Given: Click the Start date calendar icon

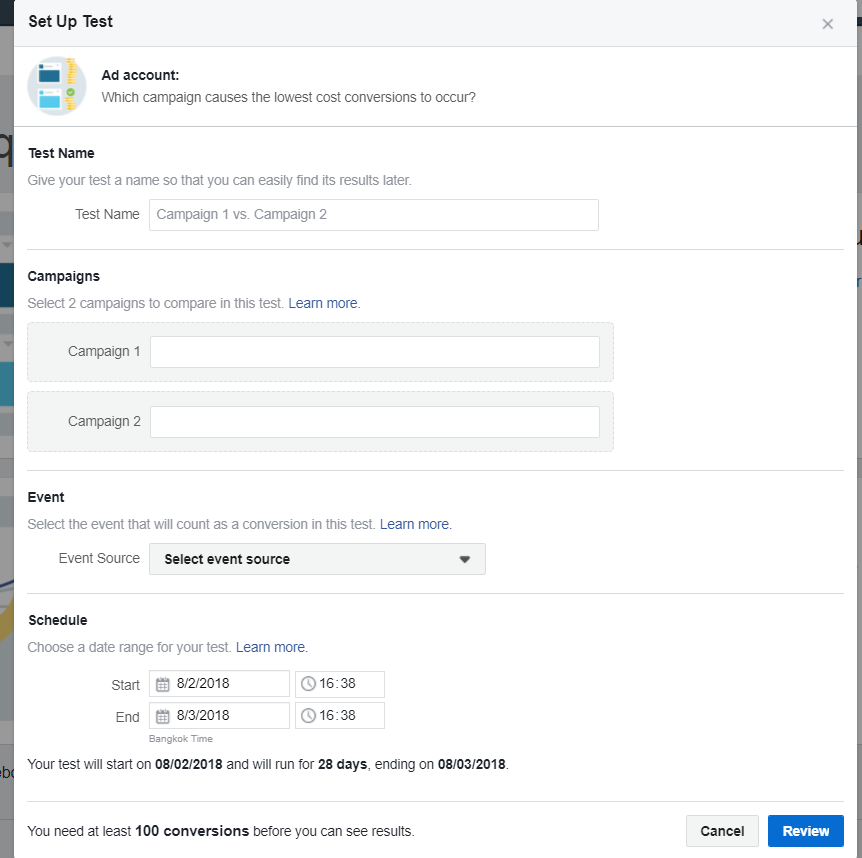Looking at the screenshot, I should pyautogui.click(x=164, y=685).
